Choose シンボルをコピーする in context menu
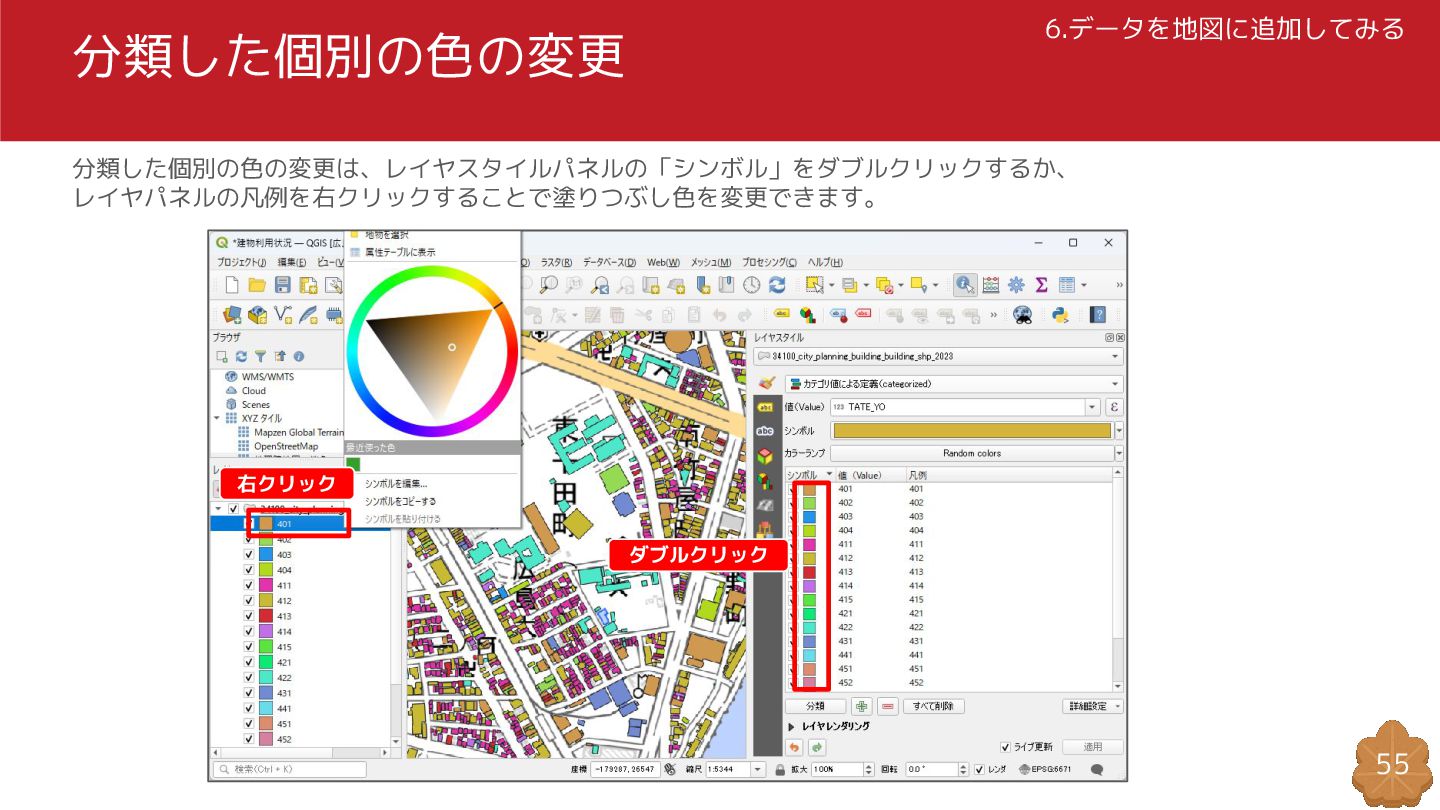 (x=400, y=501)
